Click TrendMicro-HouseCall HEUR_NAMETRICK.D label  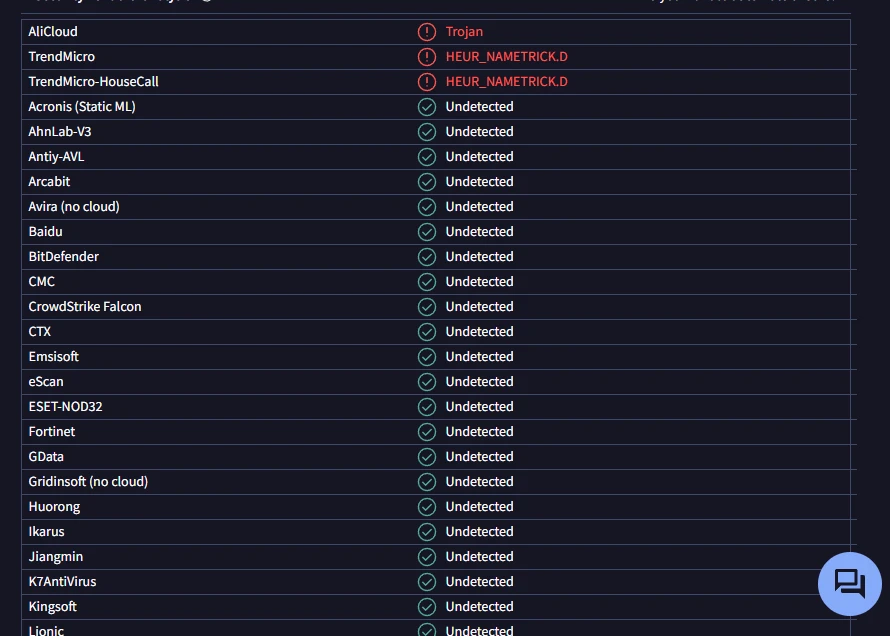506,82
